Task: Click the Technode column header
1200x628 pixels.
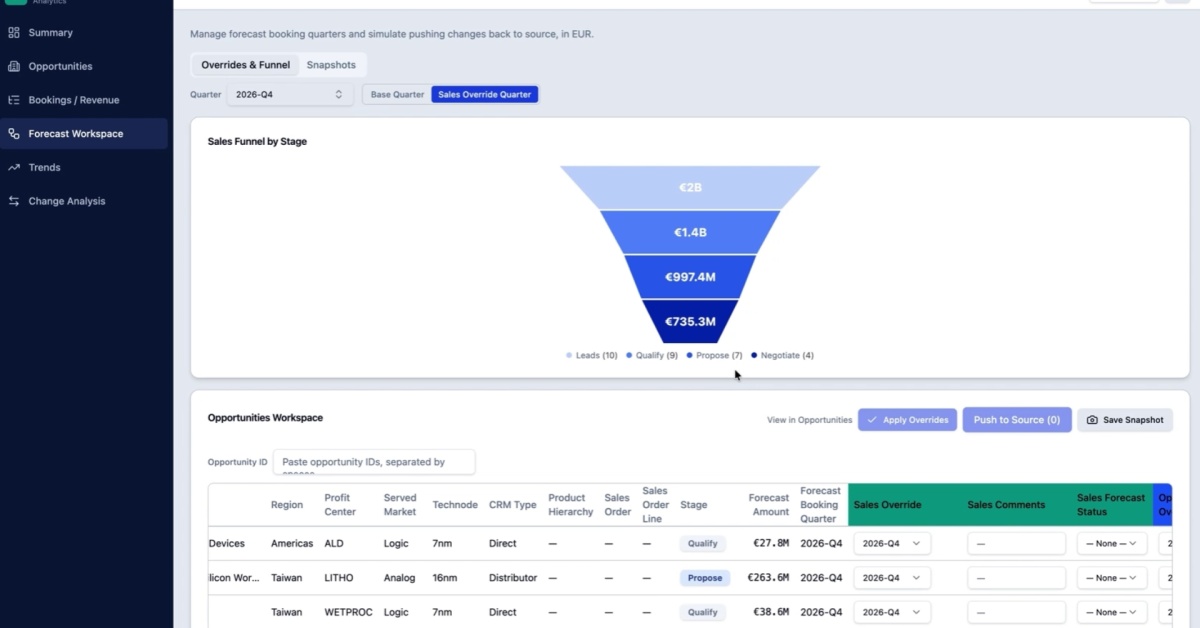Action: pyautogui.click(x=455, y=505)
